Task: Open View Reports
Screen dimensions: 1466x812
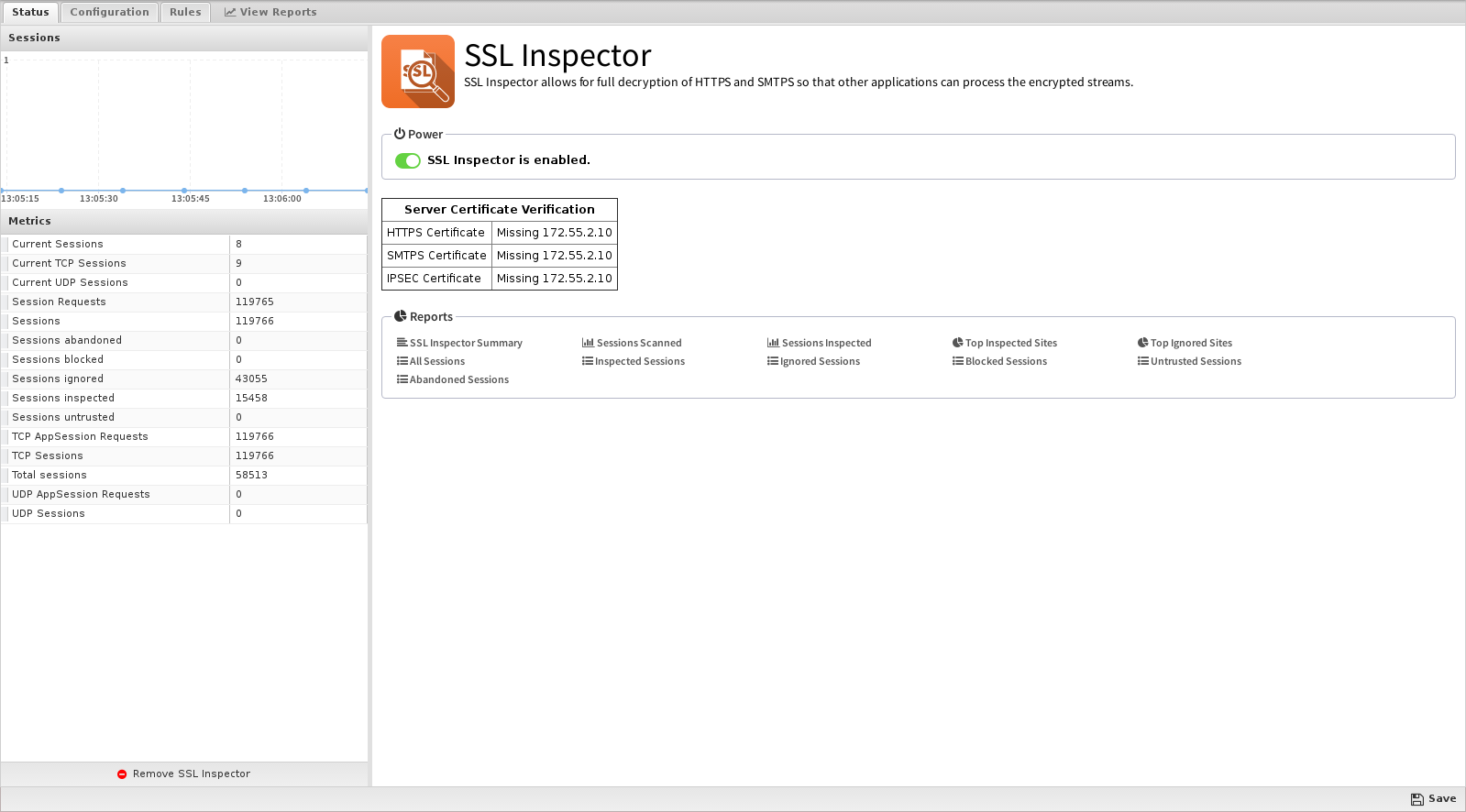Action: click(270, 12)
